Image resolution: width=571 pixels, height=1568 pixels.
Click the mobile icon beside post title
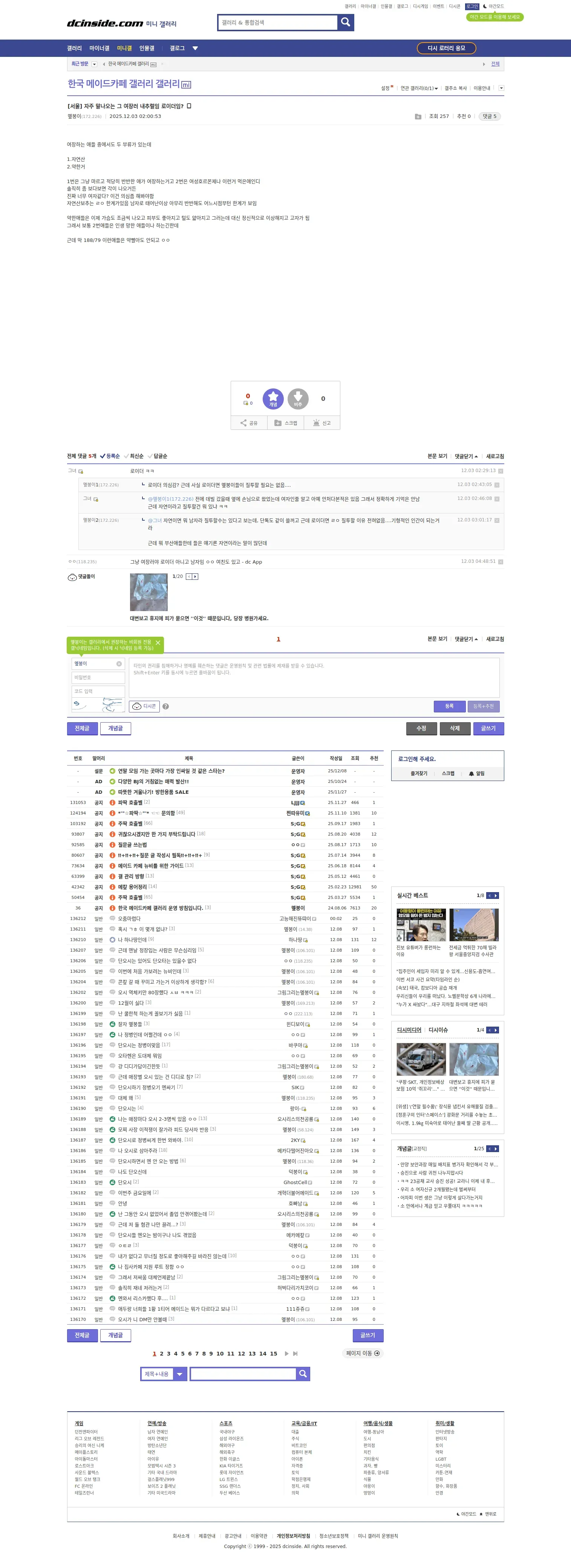(x=189, y=106)
